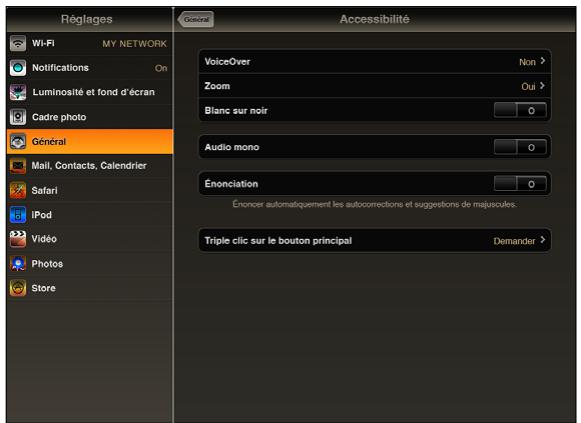
Task: Select Notifications in the settings list
Action: coord(90,68)
